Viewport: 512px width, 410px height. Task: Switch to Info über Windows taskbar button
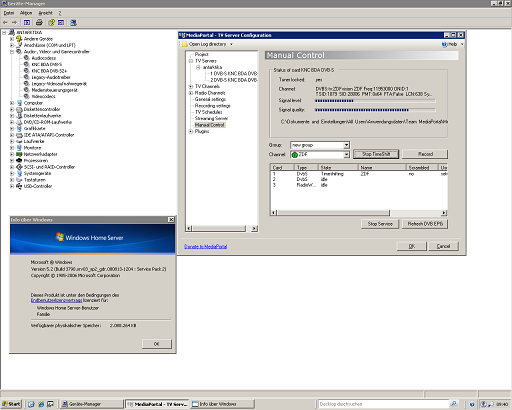(x=222, y=404)
